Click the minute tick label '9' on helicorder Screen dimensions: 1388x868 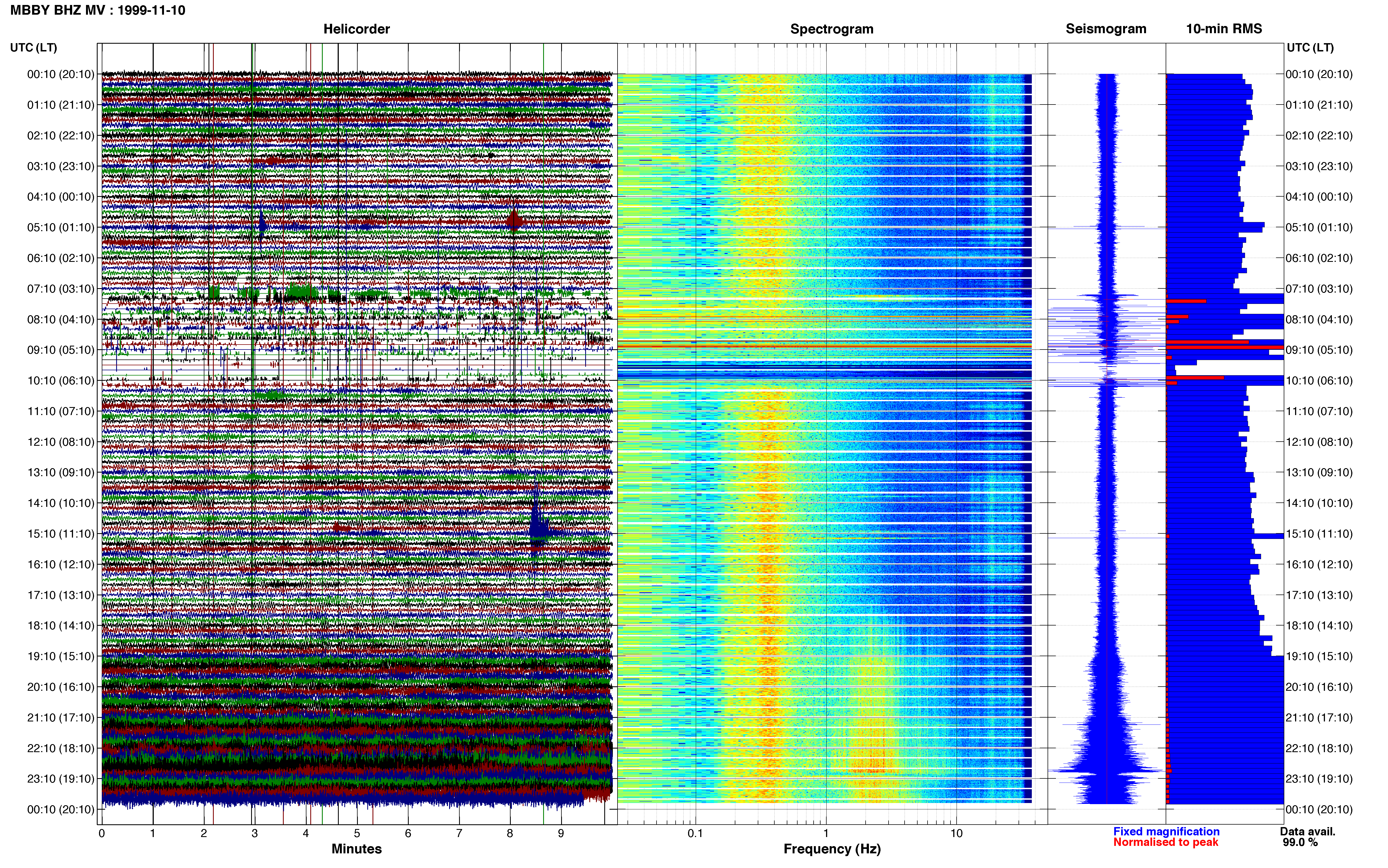point(561,833)
